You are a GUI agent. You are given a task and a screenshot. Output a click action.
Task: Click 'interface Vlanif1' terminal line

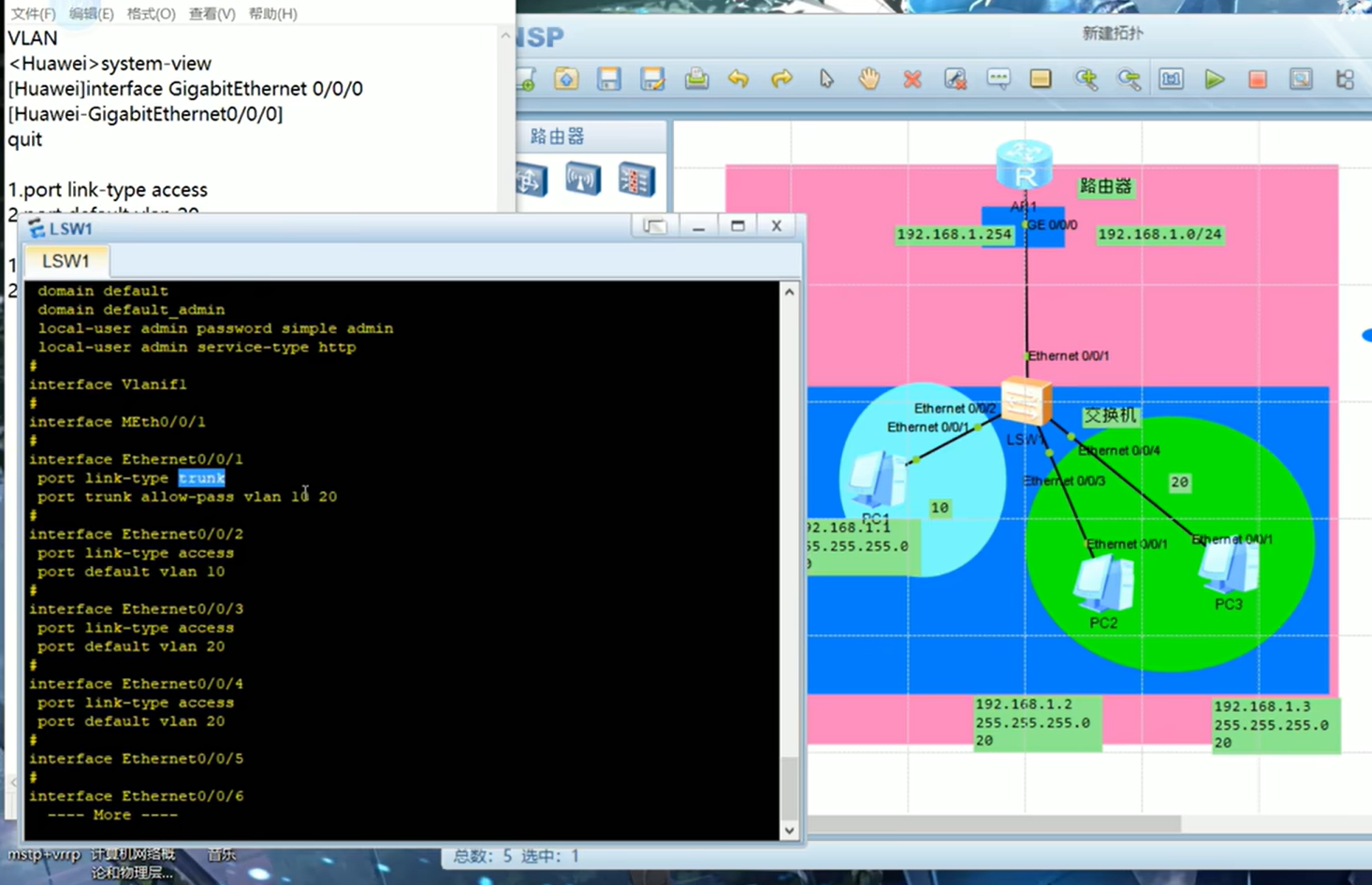pyautogui.click(x=108, y=384)
